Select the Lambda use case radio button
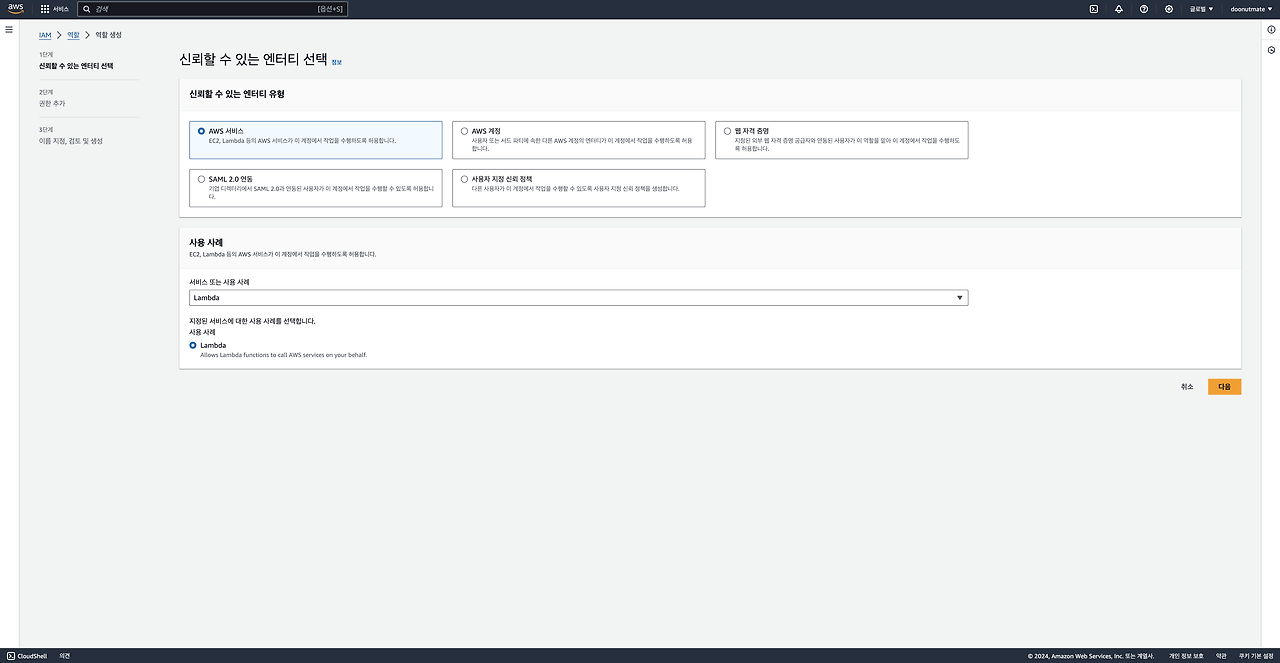Image resolution: width=1280 pixels, height=663 pixels. (x=193, y=345)
